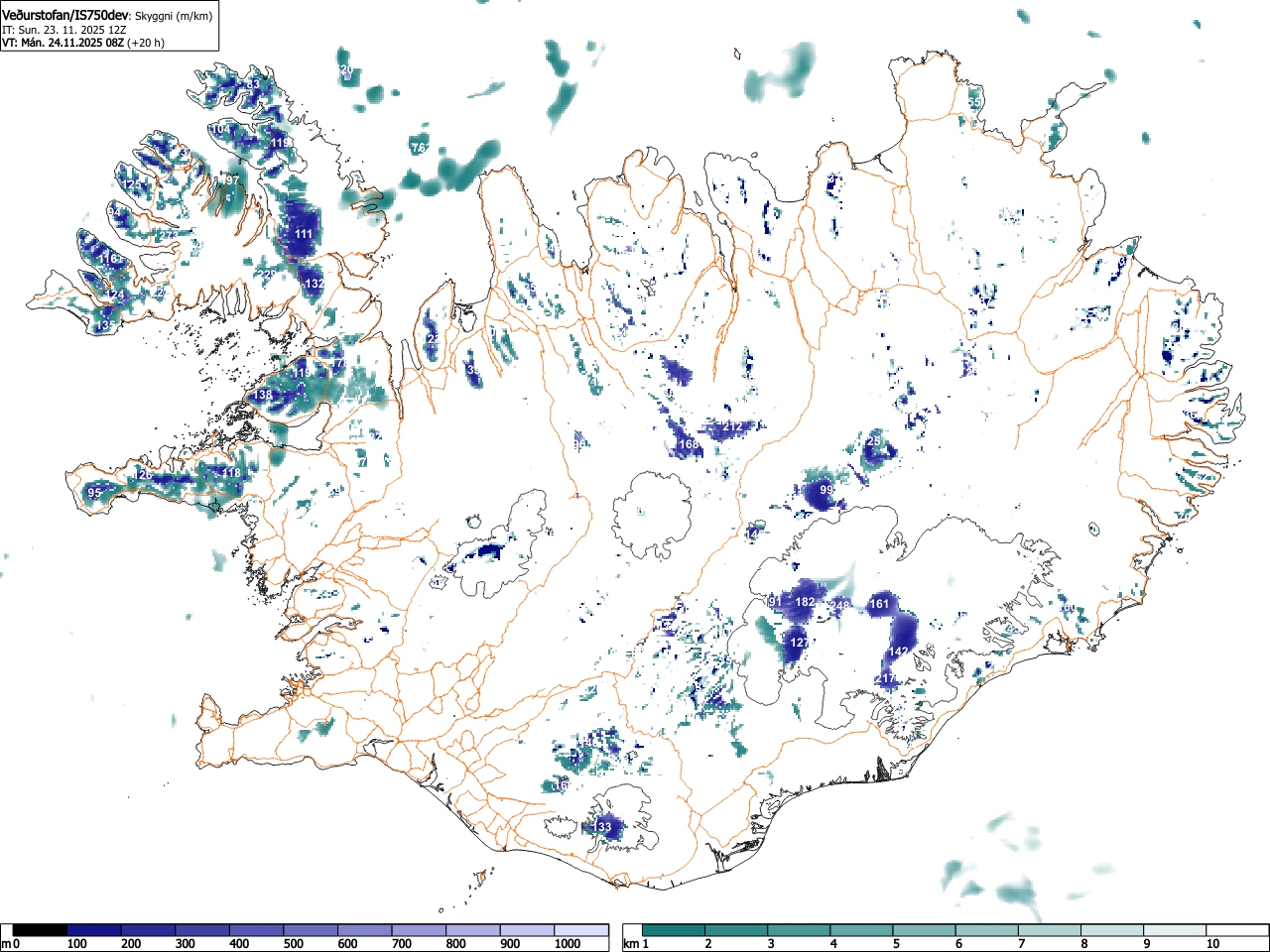1270x952 pixels.
Task: Click the 100–200 m dark blue legend swatch
Action: tap(93, 930)
